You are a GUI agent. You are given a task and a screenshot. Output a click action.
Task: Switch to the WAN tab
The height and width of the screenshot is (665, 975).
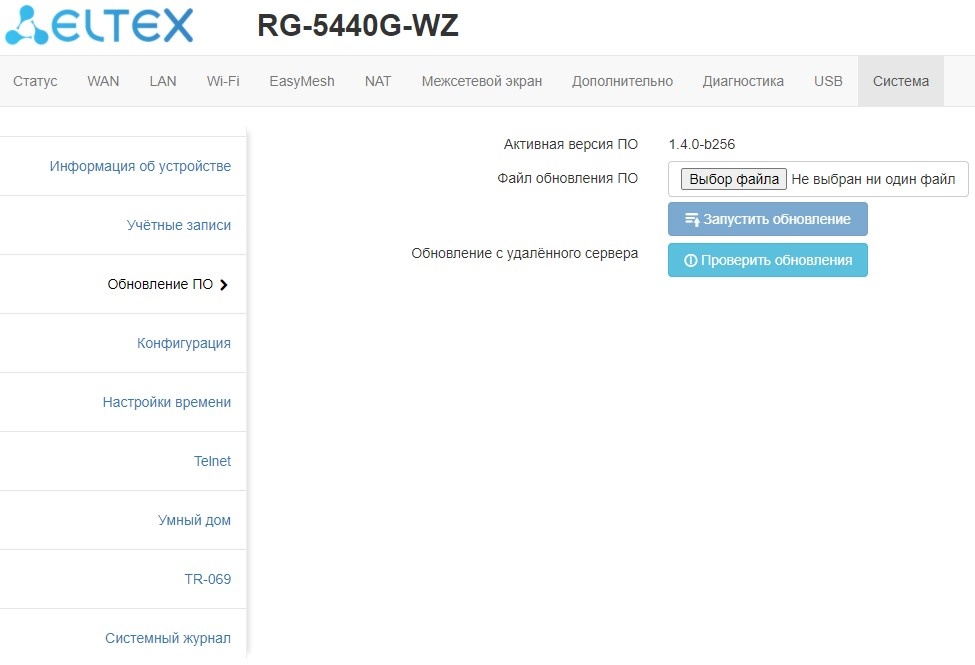[103, 81]
